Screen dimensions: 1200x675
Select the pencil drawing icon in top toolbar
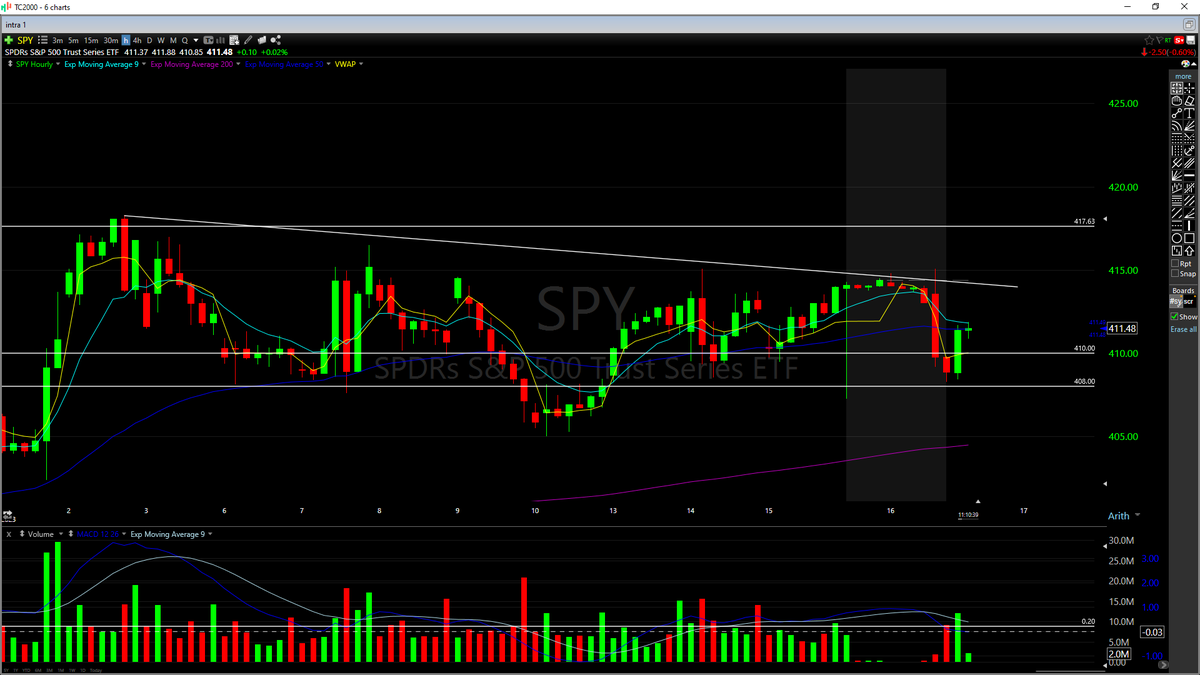point(247,40)
